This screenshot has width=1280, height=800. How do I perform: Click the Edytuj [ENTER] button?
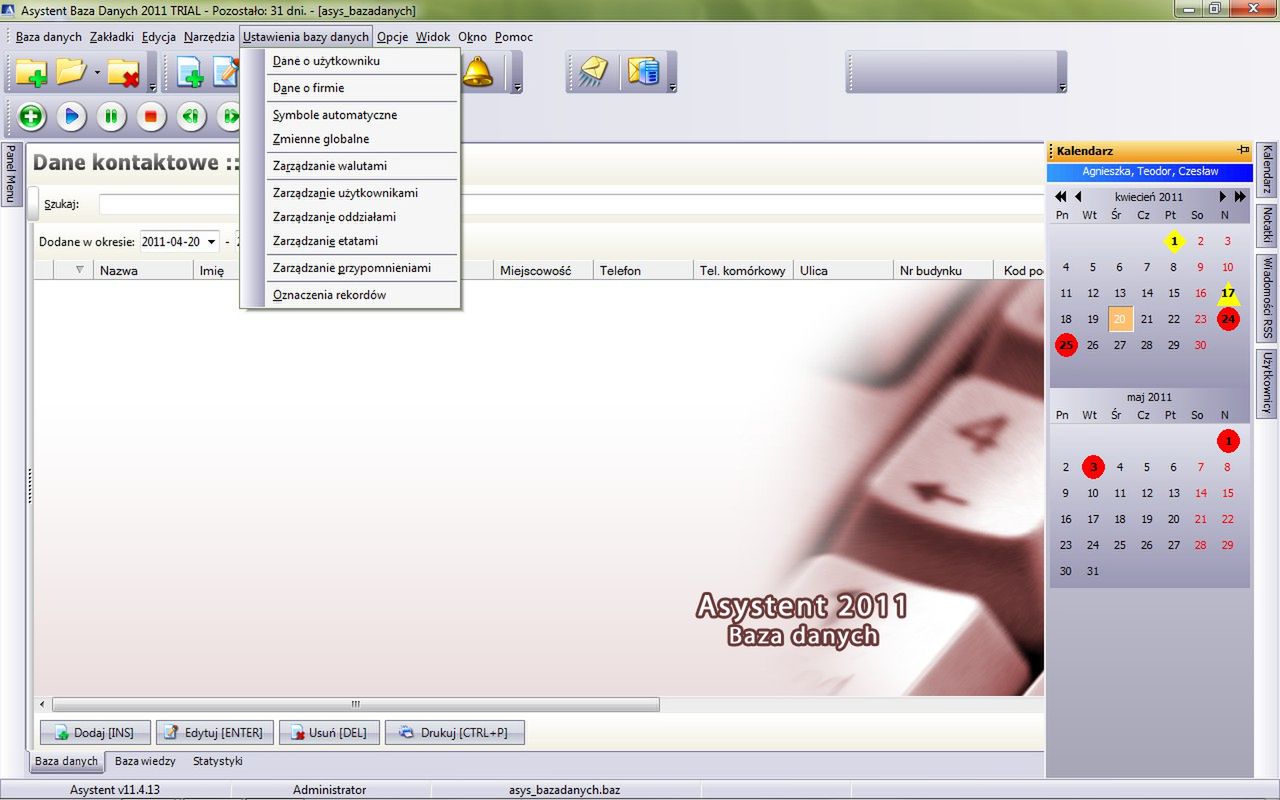(214, 733)
